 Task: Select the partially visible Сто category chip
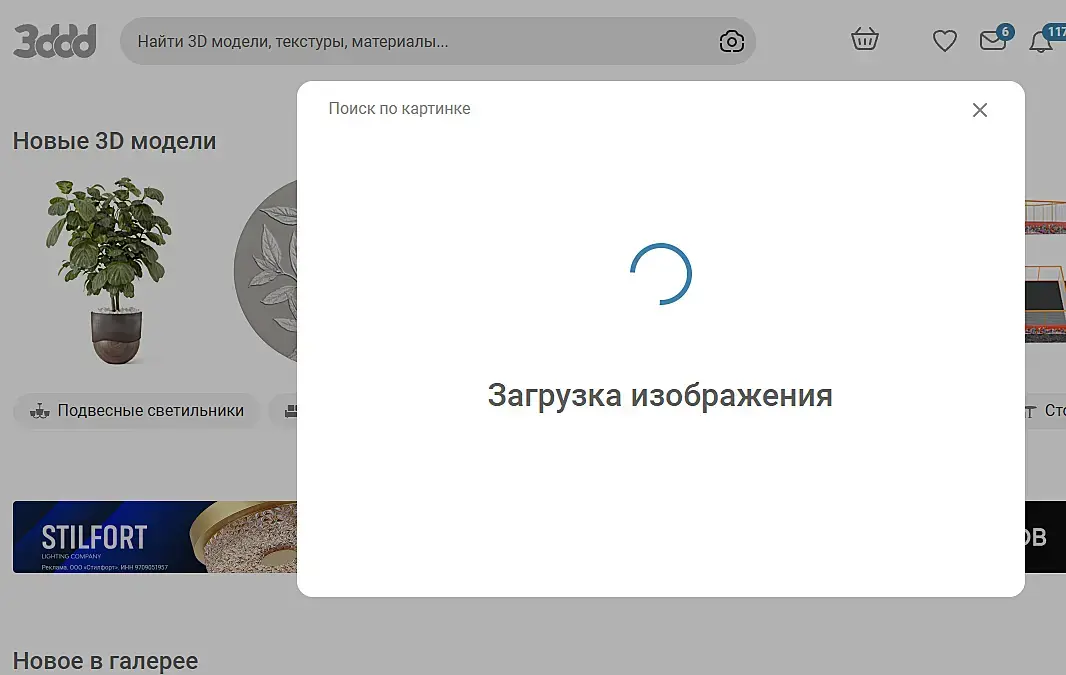[x=1045, y=411]
